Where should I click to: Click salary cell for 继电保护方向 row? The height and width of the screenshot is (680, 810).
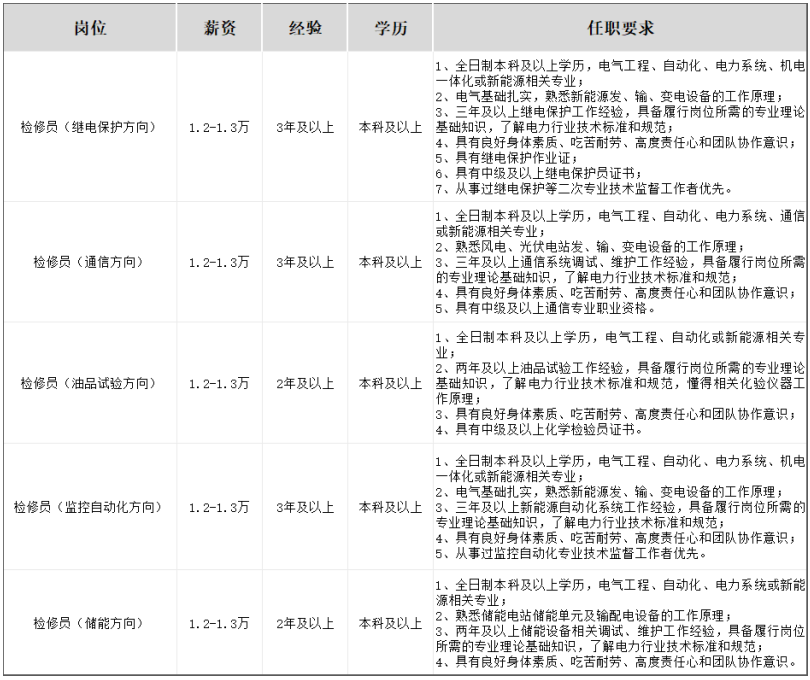click(x=219, y=127)
